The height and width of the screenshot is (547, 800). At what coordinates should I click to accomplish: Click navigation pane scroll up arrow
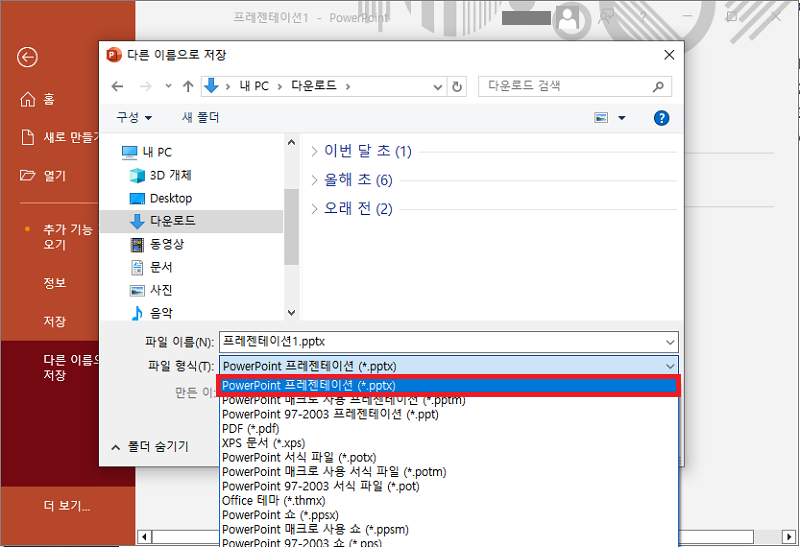(x=291, y=142)
